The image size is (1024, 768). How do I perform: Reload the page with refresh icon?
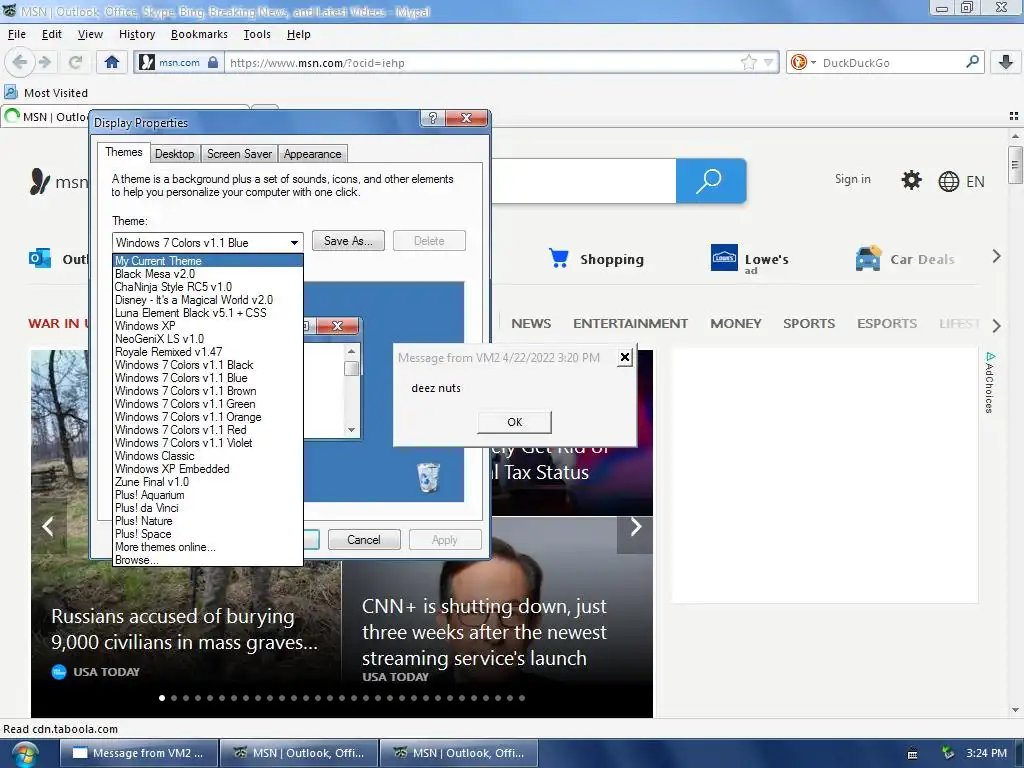pos(75,63)
